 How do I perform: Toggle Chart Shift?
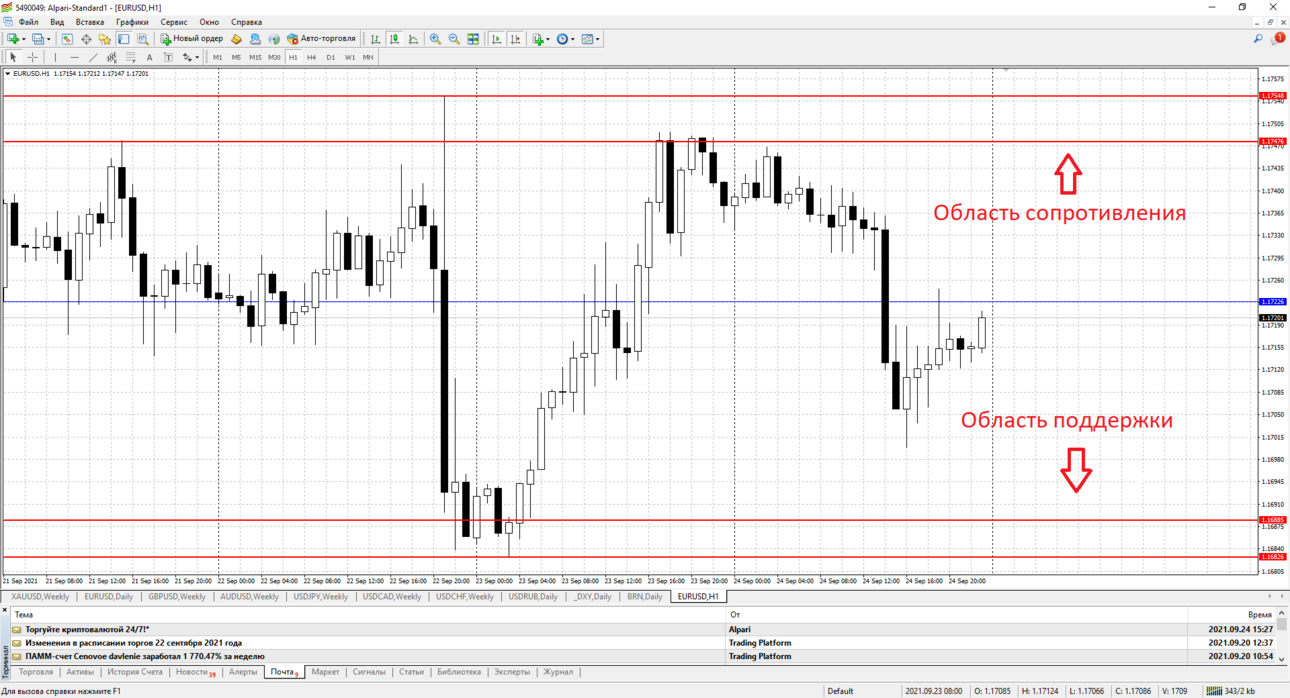coord(515,39)
